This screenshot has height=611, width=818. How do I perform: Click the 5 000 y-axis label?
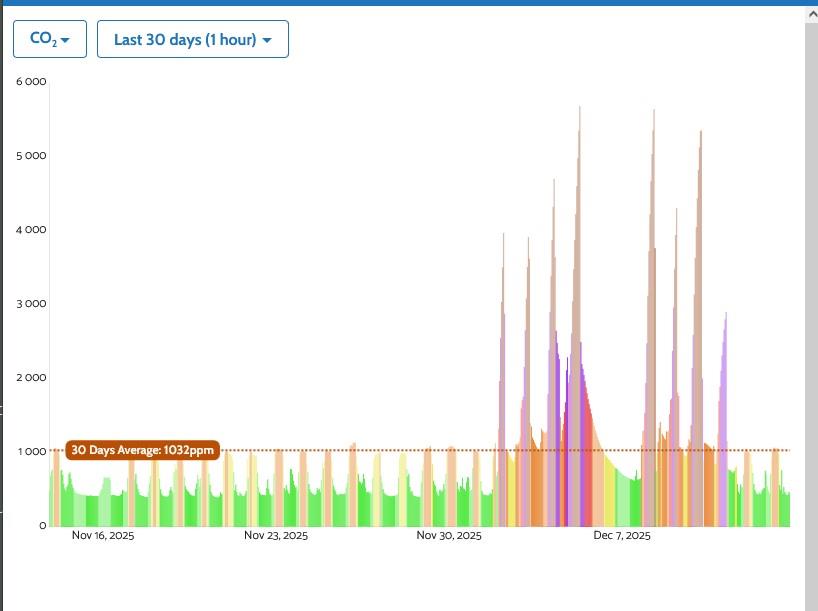pyautogui.click(x=31, y=155)
